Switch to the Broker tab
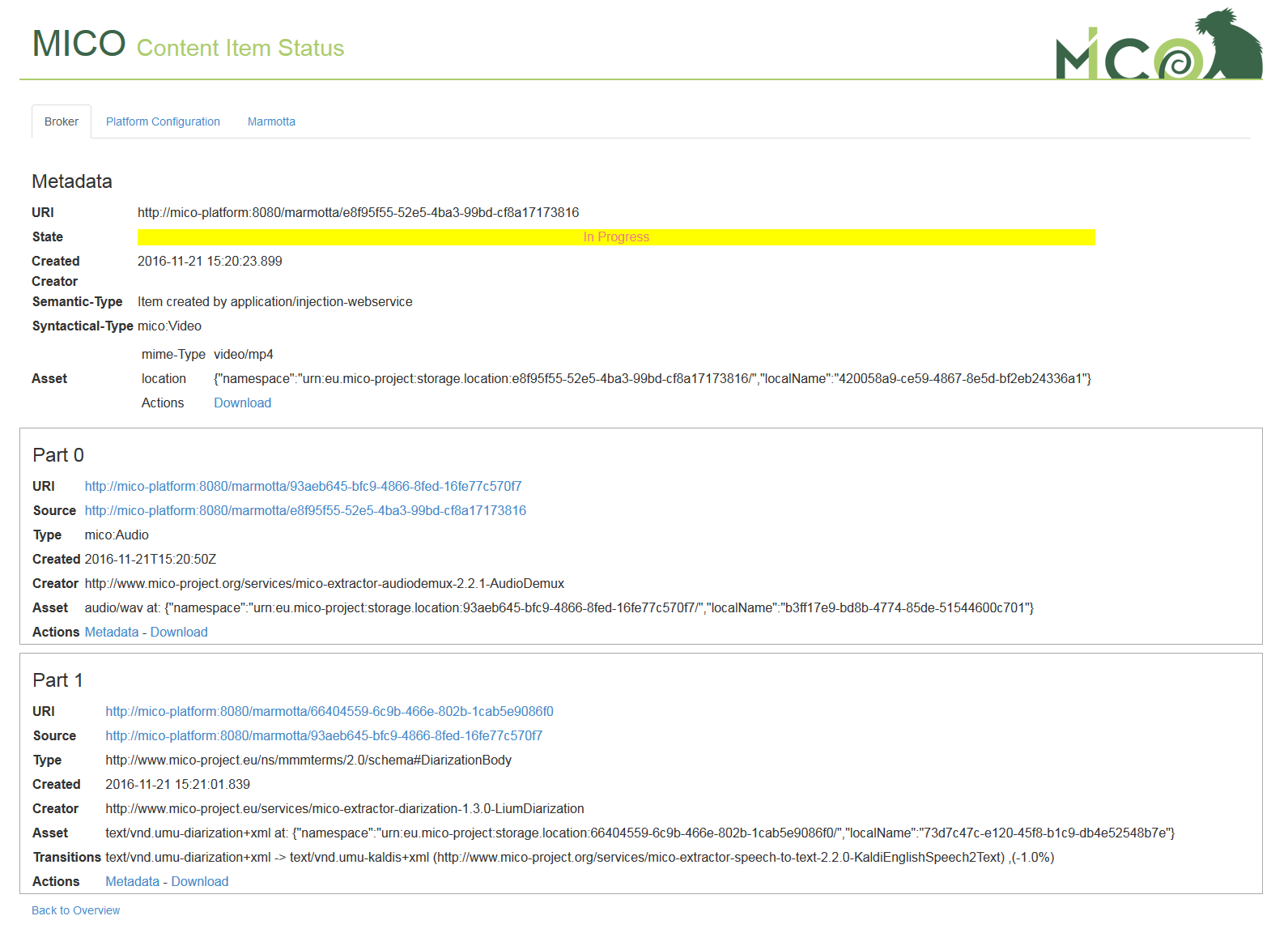The height and width of the screenshot is (933, 1288). [62, 121]
